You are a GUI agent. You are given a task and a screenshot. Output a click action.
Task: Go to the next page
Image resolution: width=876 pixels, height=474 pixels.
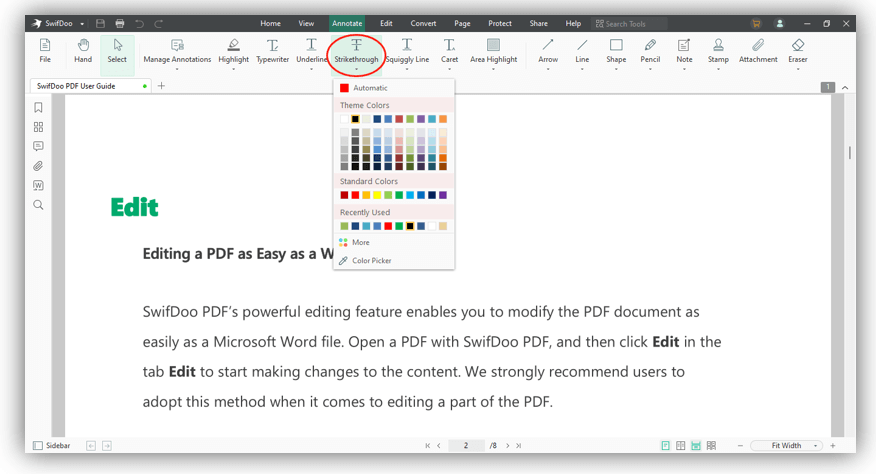click(x=507, y=445)
